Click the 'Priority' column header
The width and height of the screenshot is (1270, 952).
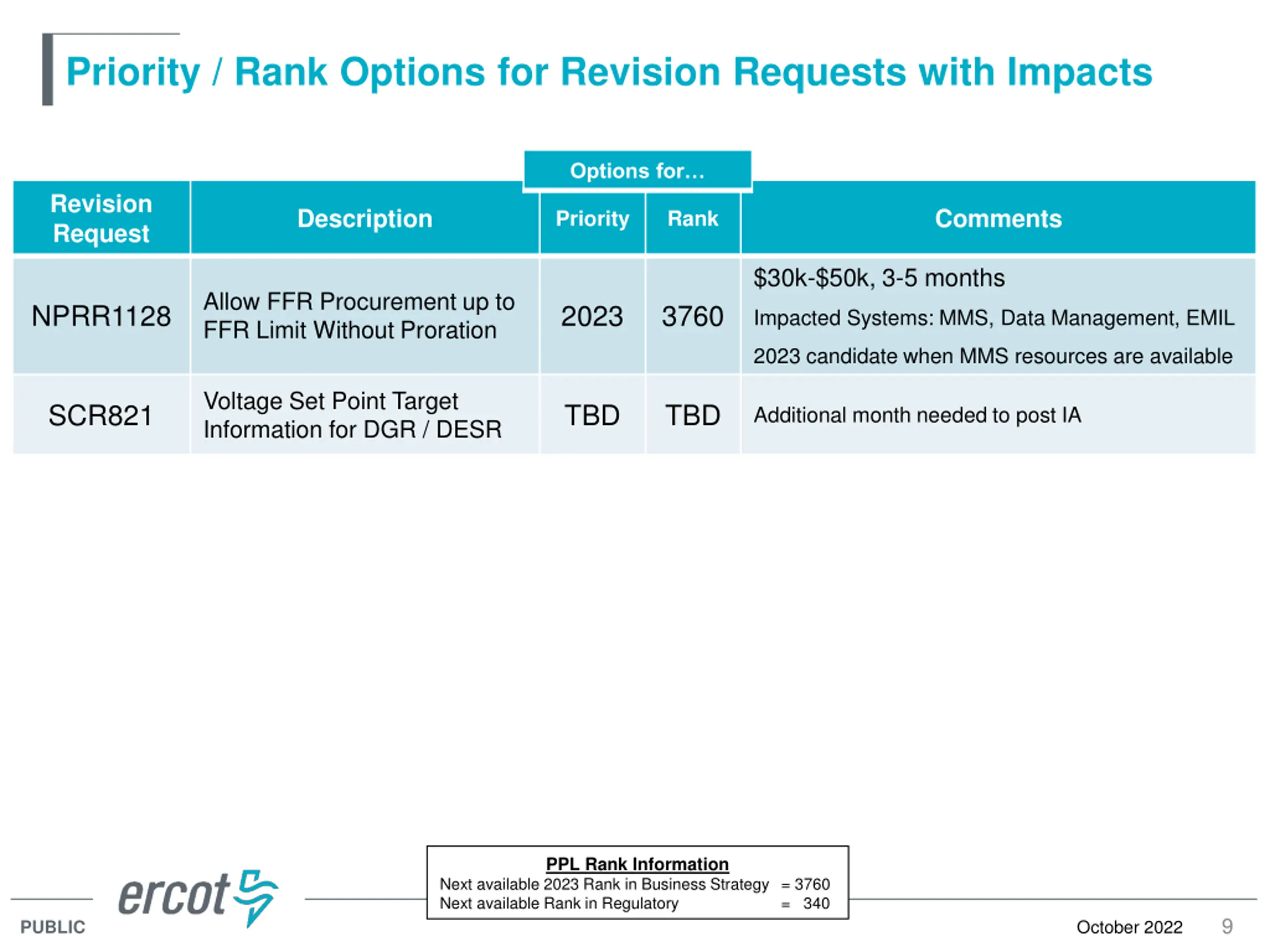(592, 219)
